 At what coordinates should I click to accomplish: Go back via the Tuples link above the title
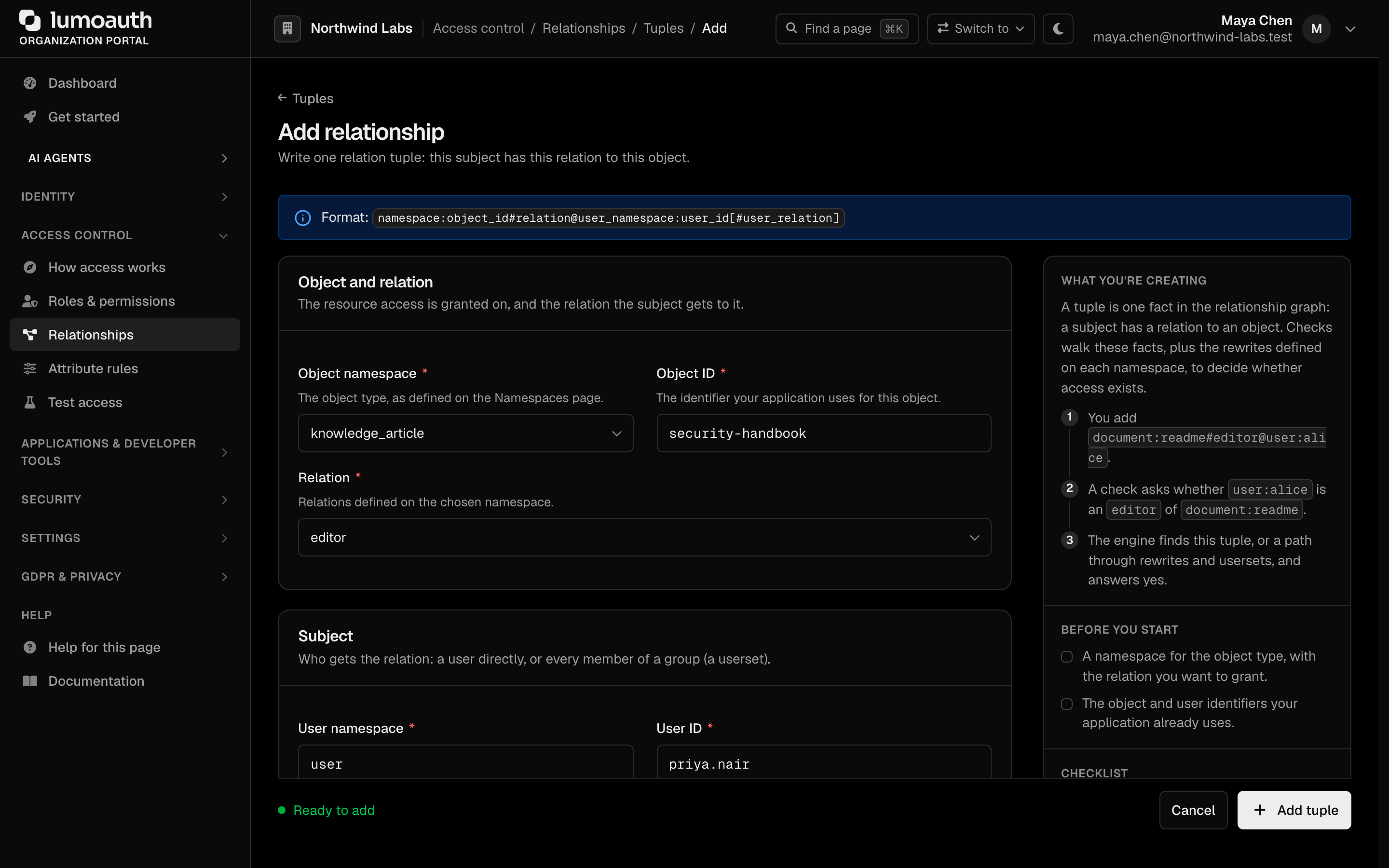[305, 98]
